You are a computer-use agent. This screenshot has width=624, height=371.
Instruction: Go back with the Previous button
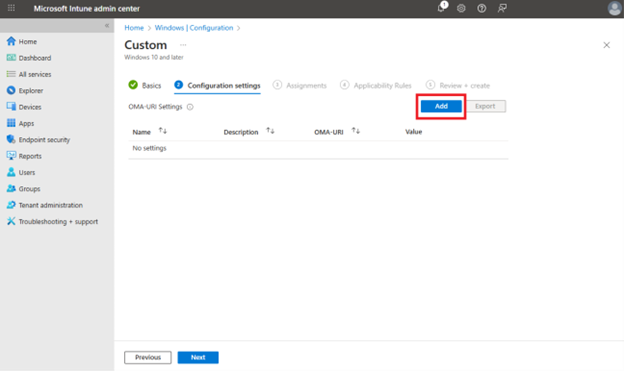148,357
